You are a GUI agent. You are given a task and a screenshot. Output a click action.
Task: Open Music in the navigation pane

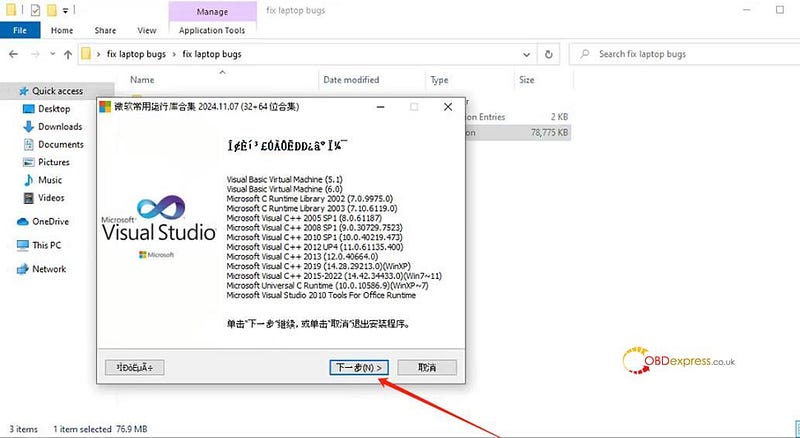click(x=50, y=180)
